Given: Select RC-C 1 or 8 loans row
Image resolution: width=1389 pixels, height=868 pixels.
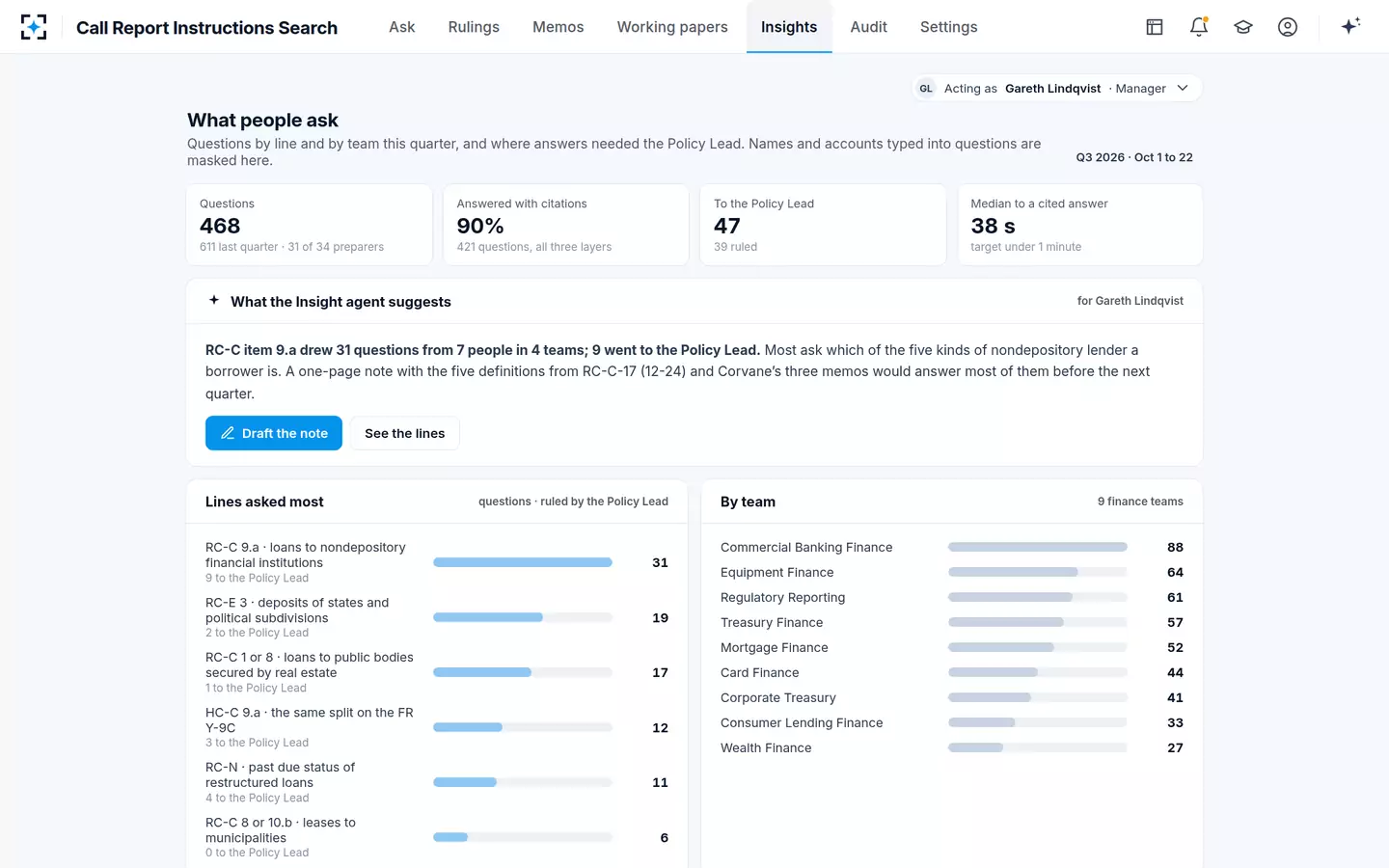Looking at the screenshot, I should (x=437, y=672).
